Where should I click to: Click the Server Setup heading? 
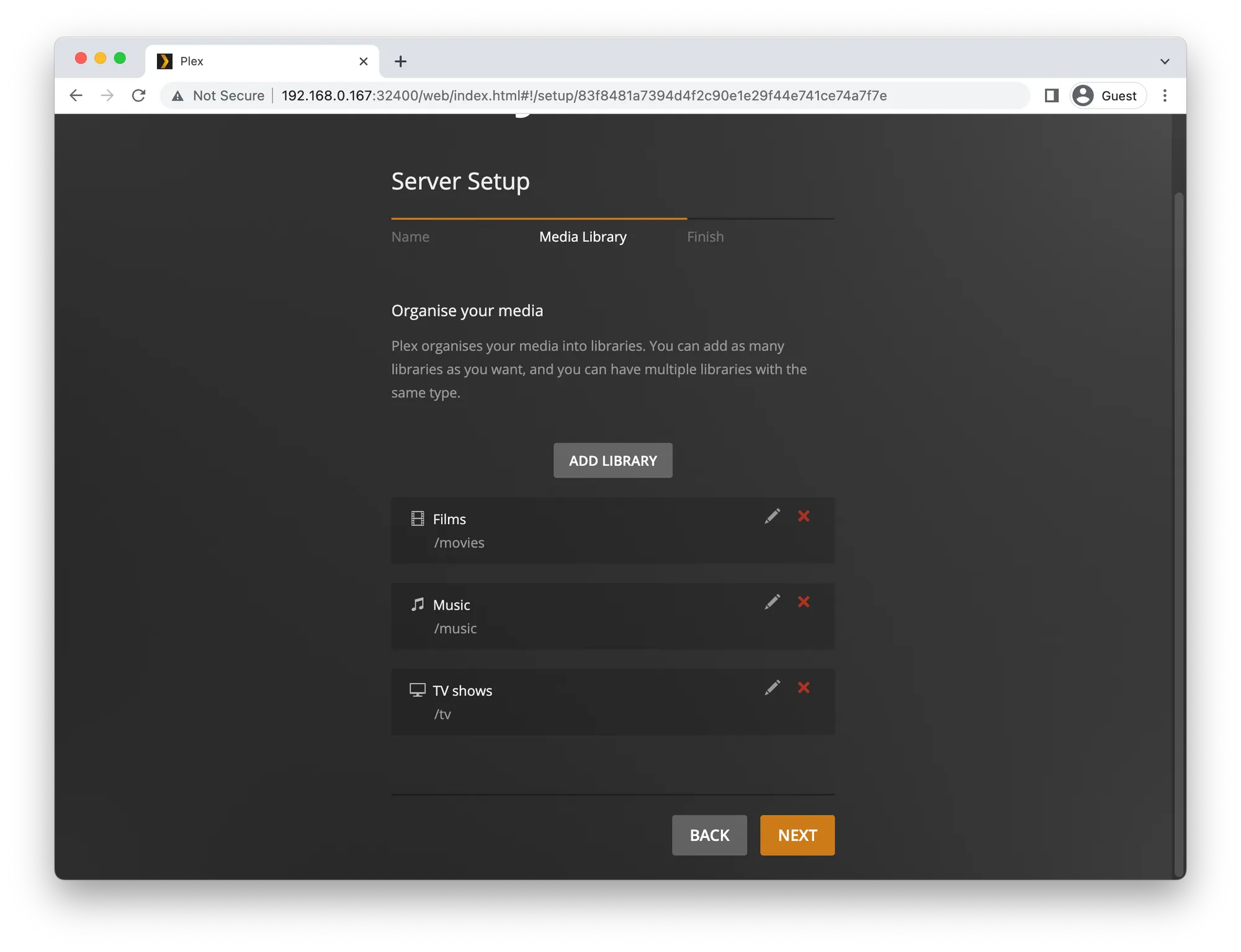[460, 182]
